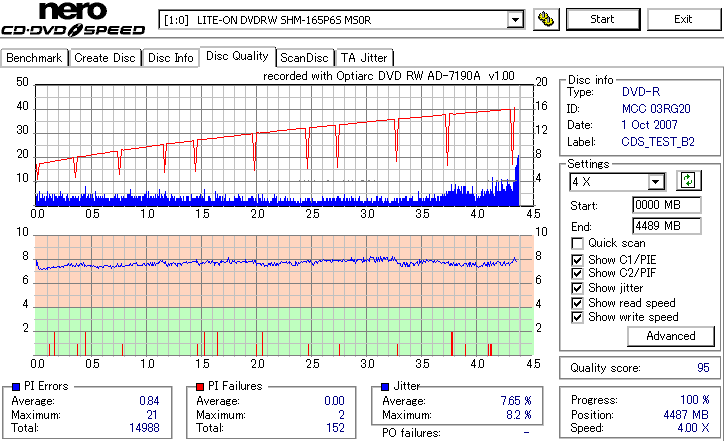Screen dimensions: 724x441
Task: Click PI Errors maximum 21
Action: (152, 415)
